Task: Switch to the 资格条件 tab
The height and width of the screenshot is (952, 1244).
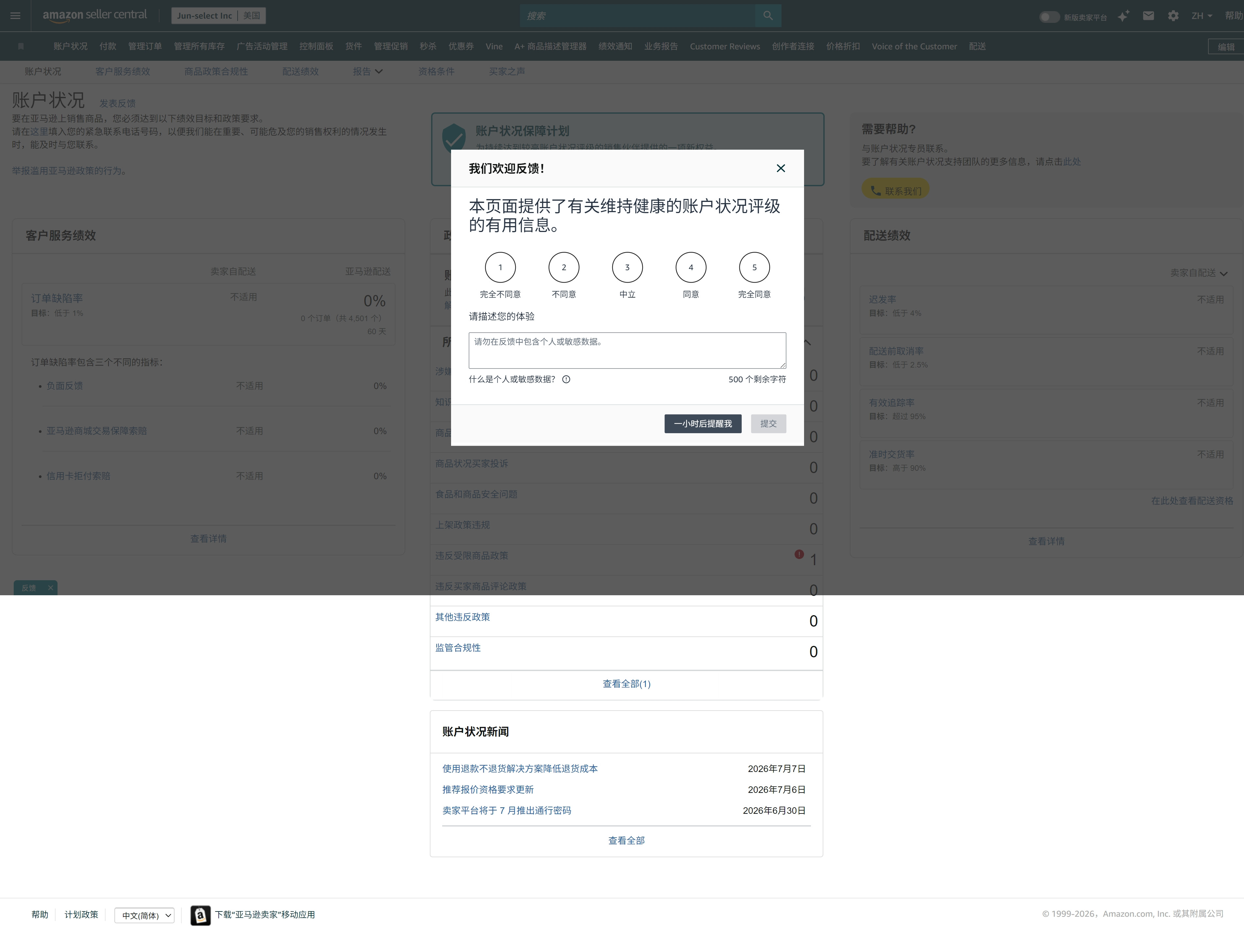Action: pos(436,72)
